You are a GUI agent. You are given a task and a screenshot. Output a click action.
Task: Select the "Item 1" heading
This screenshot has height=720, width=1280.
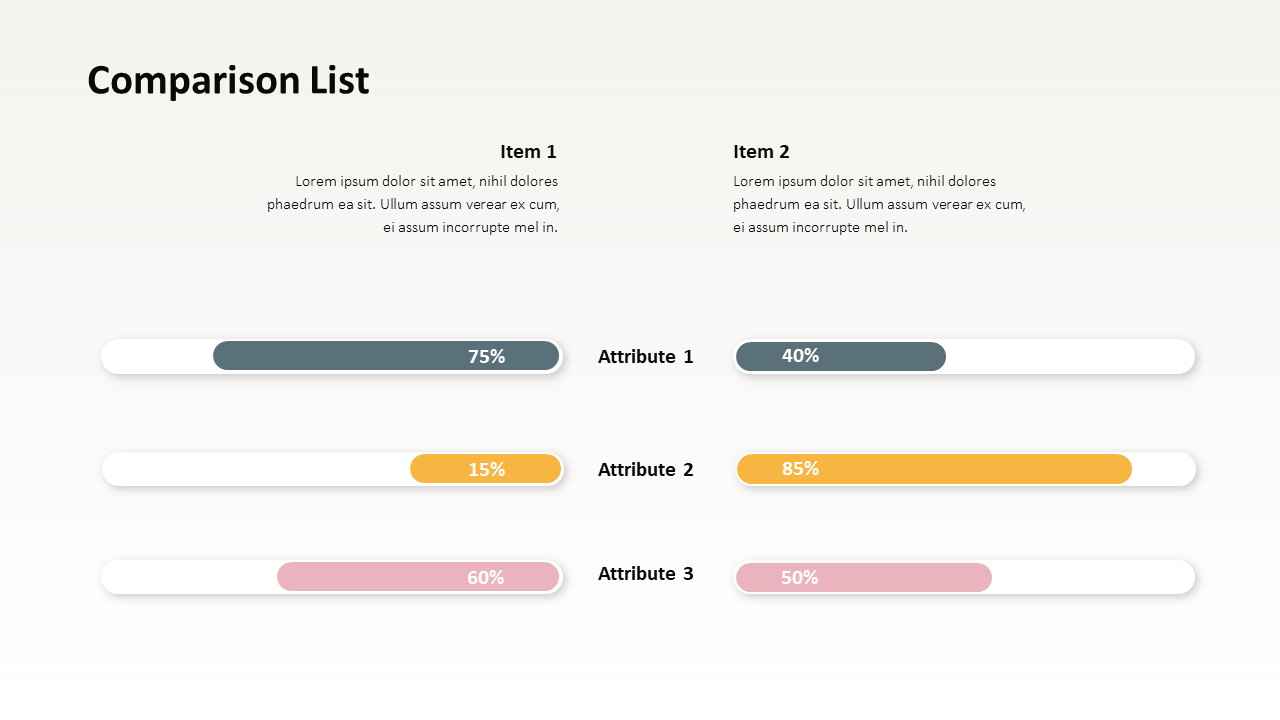point(528,152)
